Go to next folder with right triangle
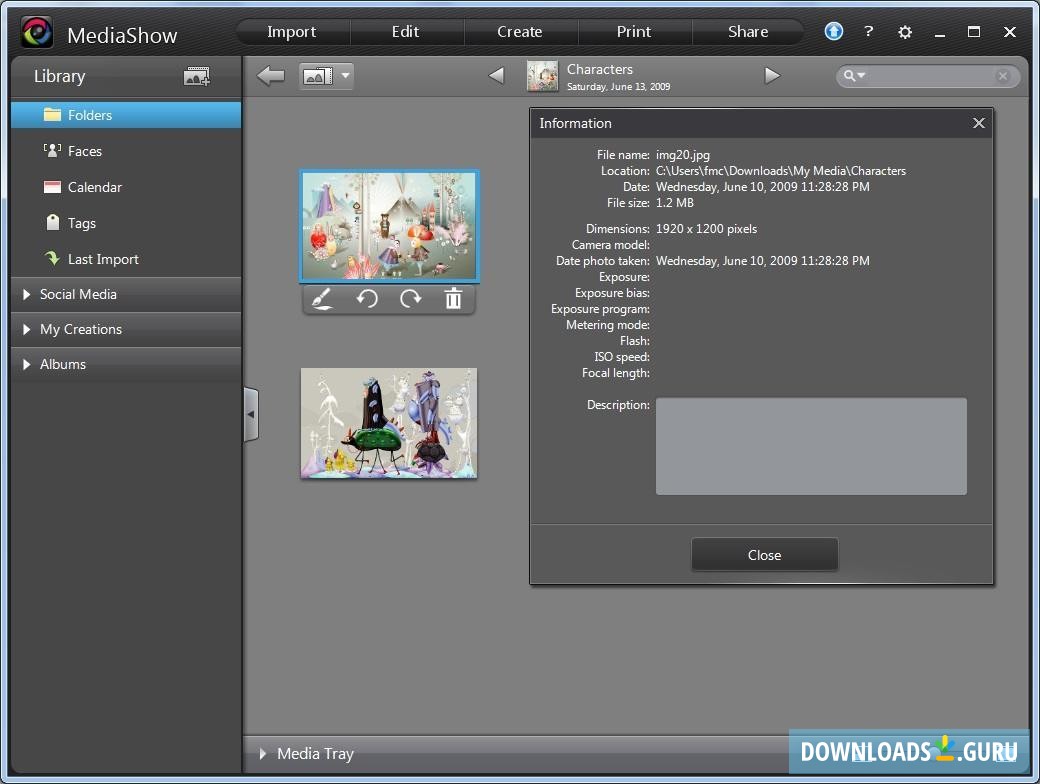 (772, 76)
